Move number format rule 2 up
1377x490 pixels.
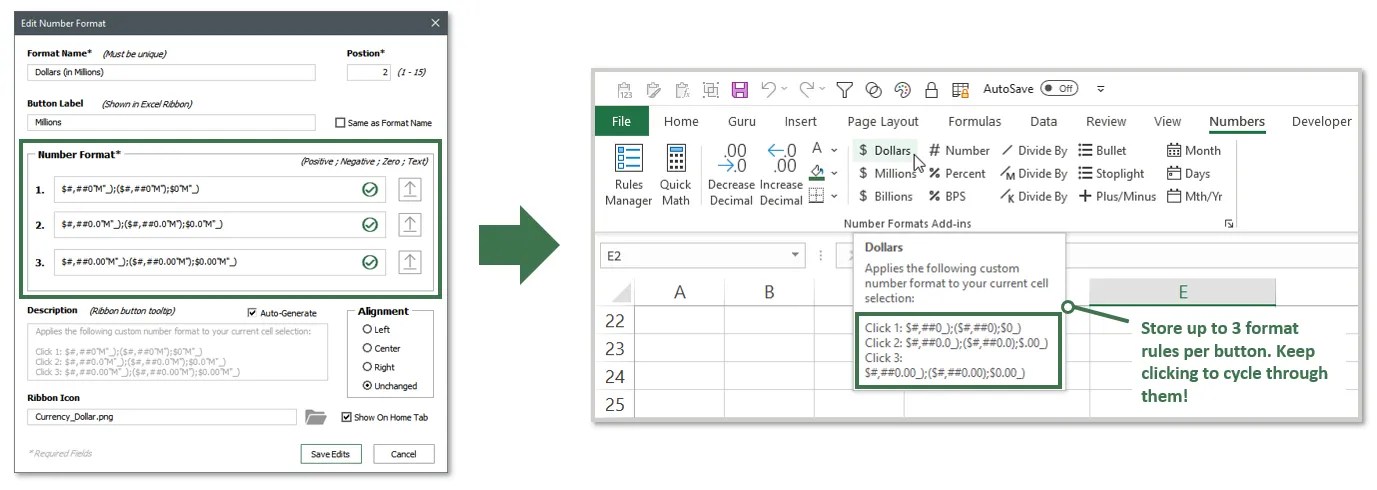pyautogui.click(x=409, y=225)
